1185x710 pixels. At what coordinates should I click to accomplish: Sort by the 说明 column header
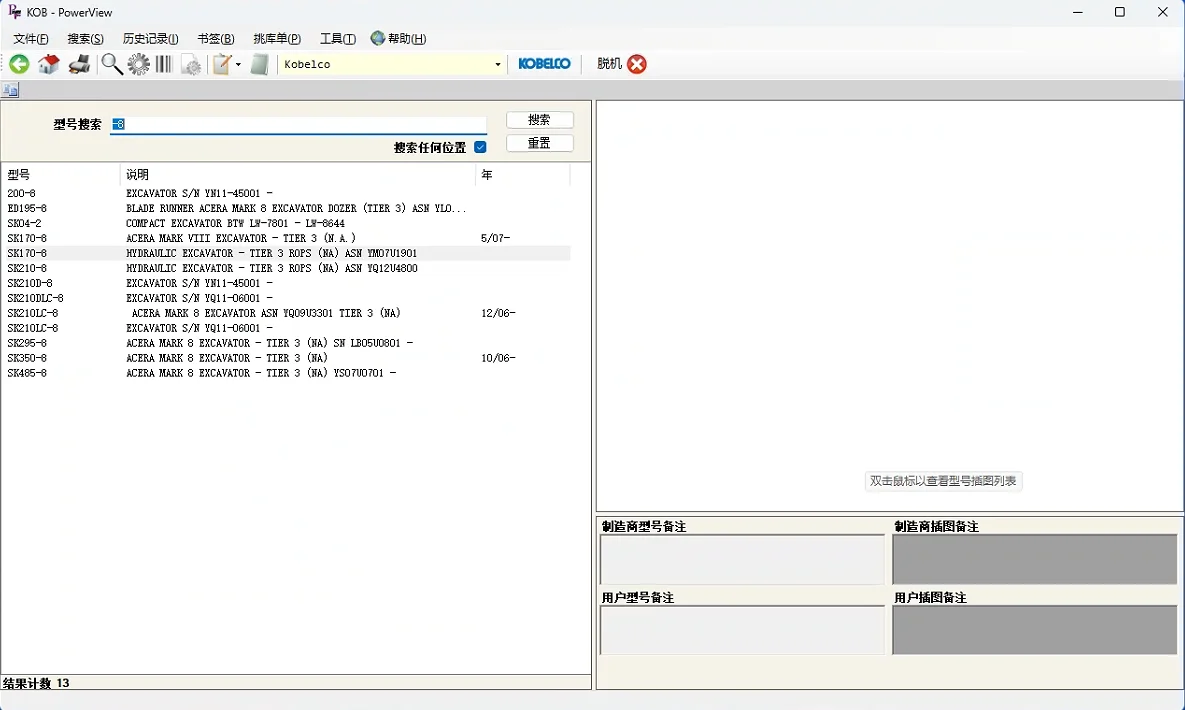pos(298,175)
